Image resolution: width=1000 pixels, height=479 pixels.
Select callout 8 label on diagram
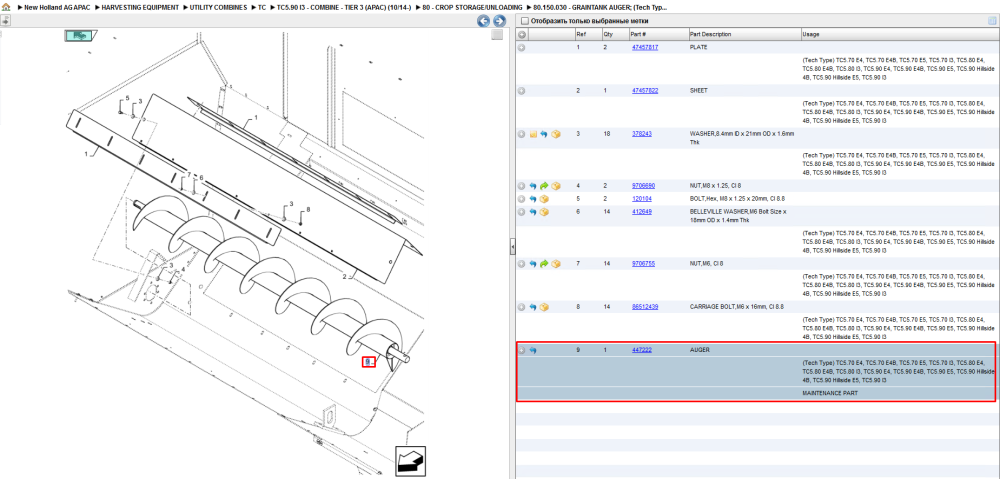309,209
